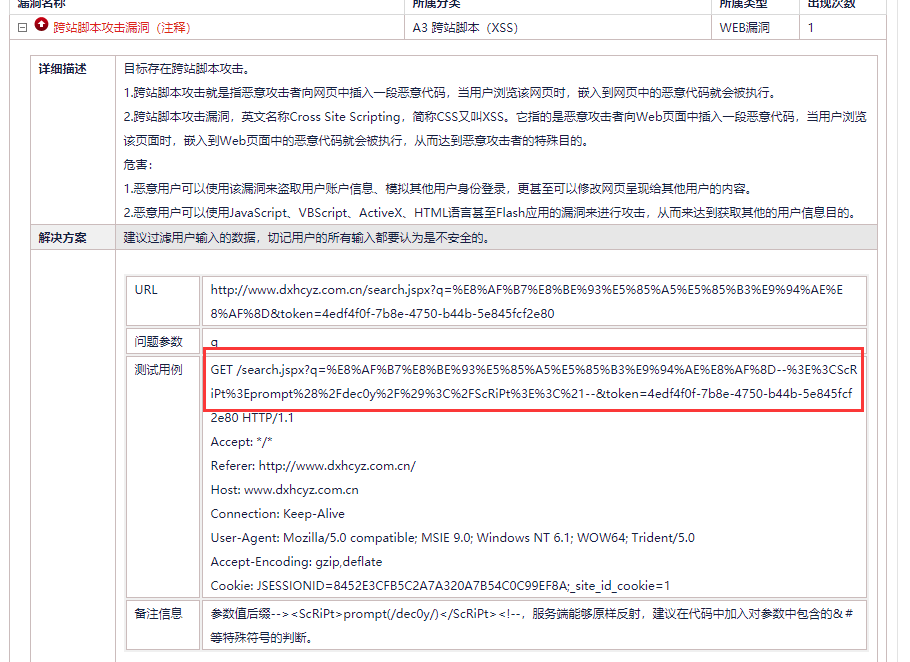Click the search.jspx URL value text

click(526, 302)
